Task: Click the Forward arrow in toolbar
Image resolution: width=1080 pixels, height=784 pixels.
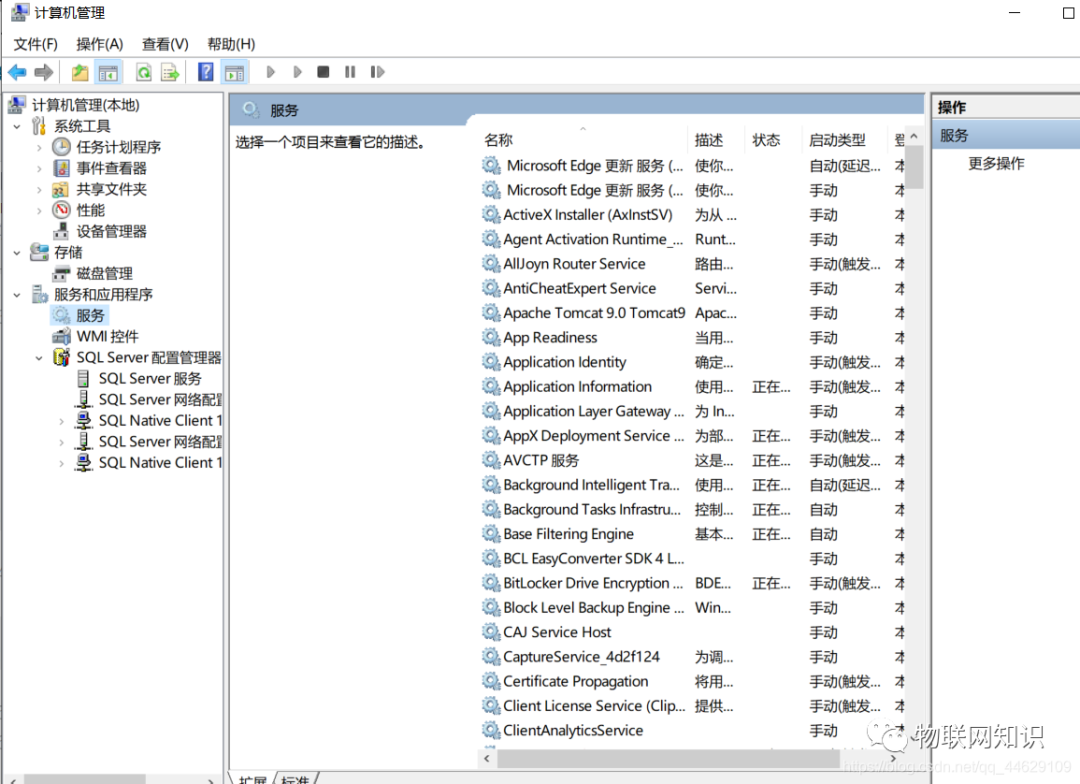Action: click(x=44, y=72)
